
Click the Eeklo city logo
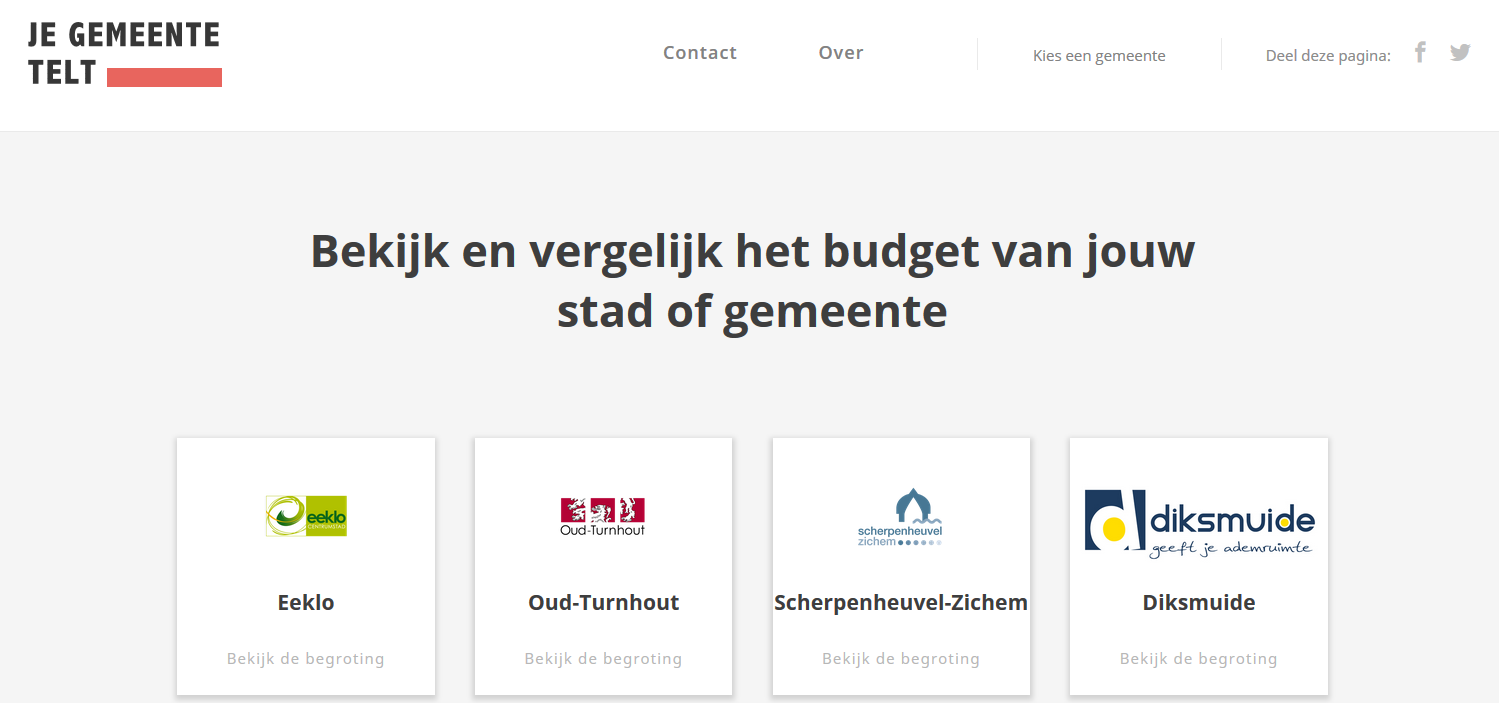(306, 516)
